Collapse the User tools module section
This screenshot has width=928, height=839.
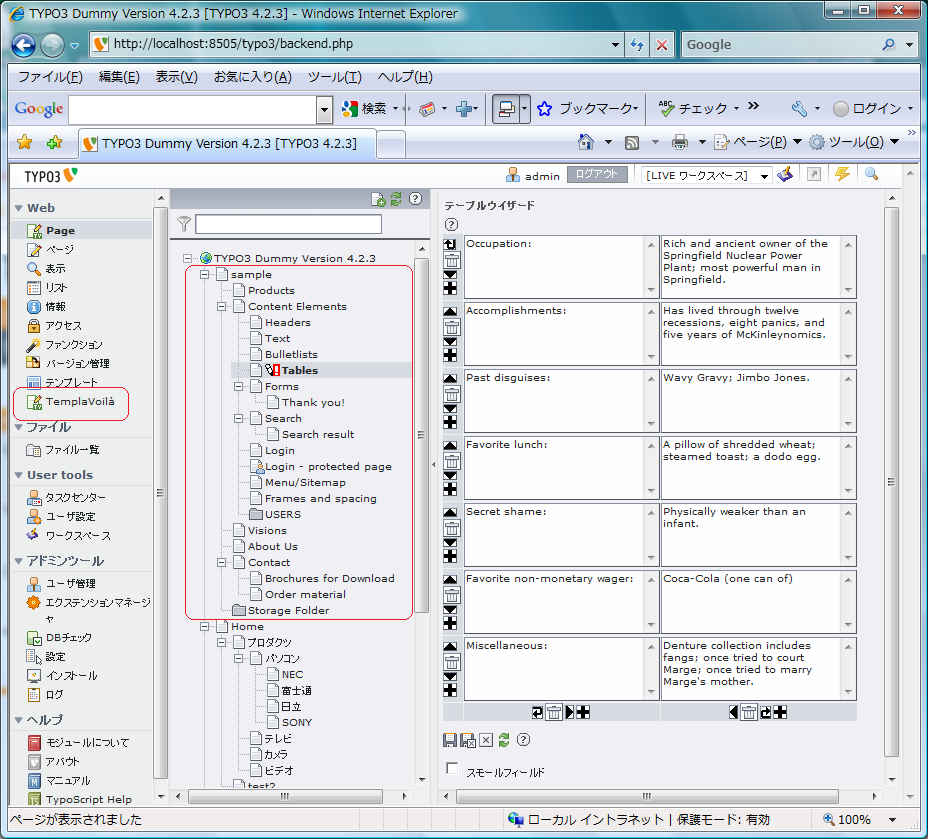[x=19, y=475]
